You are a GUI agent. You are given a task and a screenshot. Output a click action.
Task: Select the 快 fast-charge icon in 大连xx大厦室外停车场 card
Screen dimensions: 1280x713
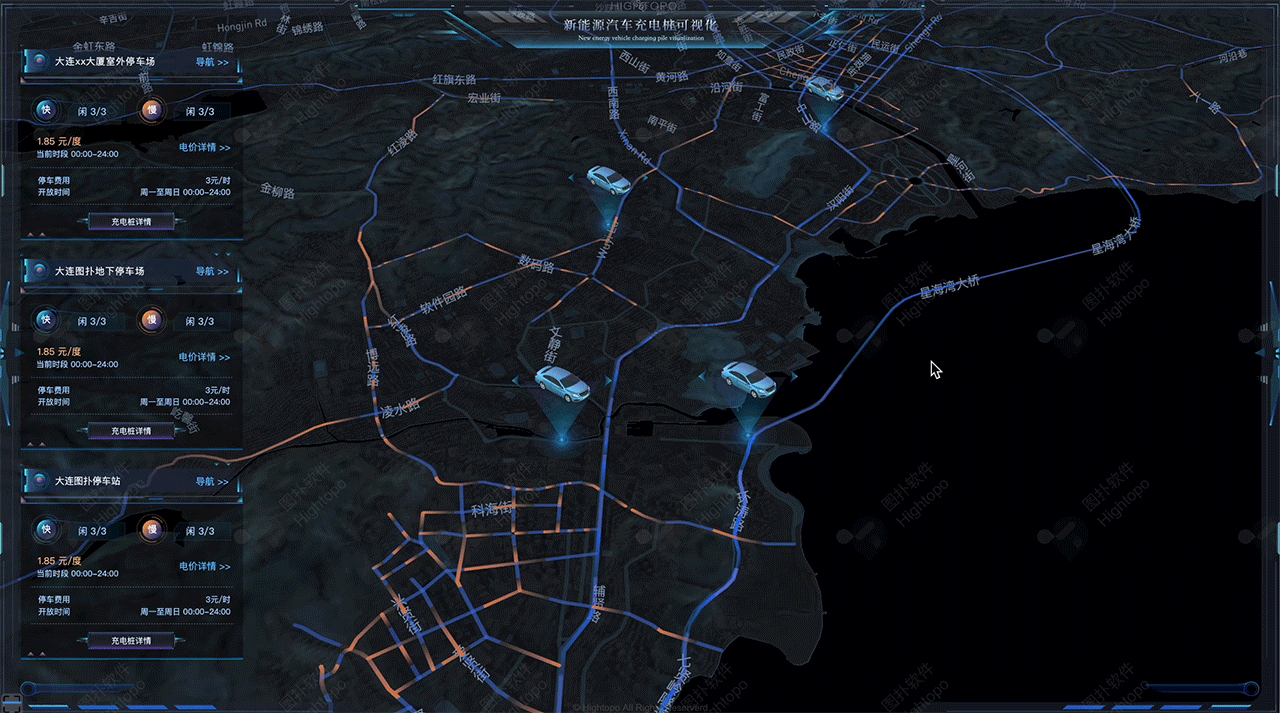pyautogui.click(x=45, y=110)
